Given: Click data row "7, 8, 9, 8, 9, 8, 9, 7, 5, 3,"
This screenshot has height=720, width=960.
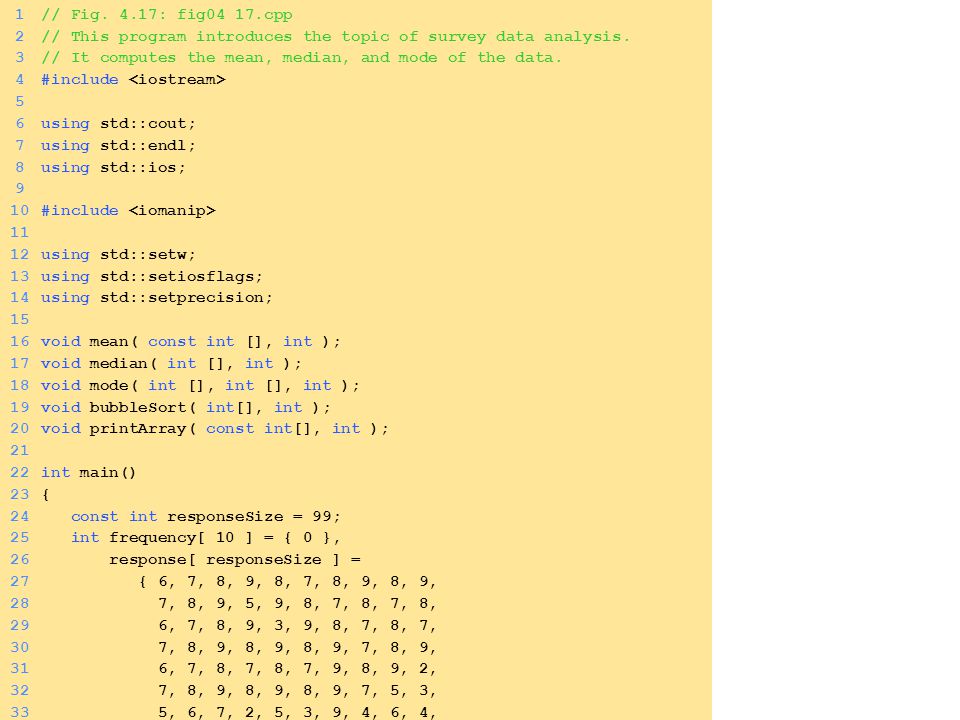Looking at the screenshot, I should [x=297, y=691].
